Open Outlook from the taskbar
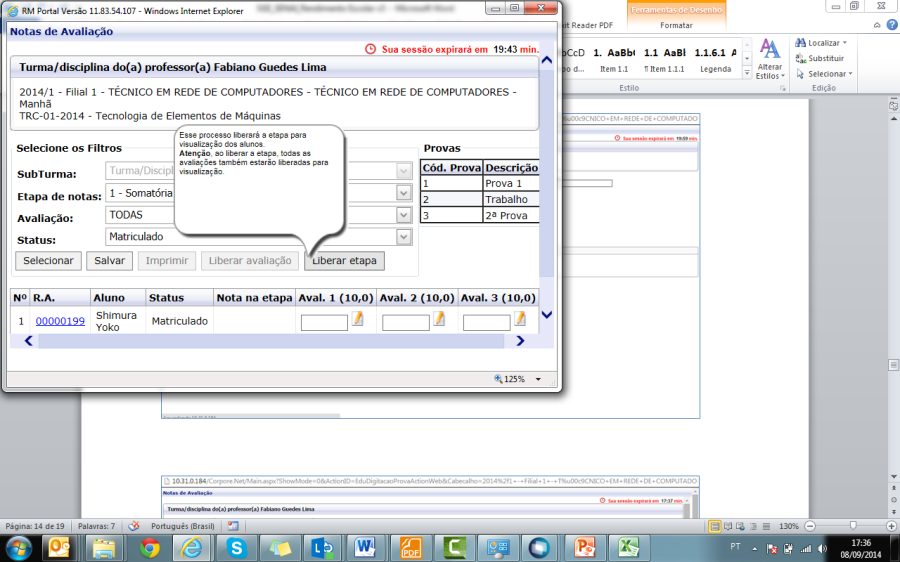This screenshot has height=562, width=900. tap(59, 548)
